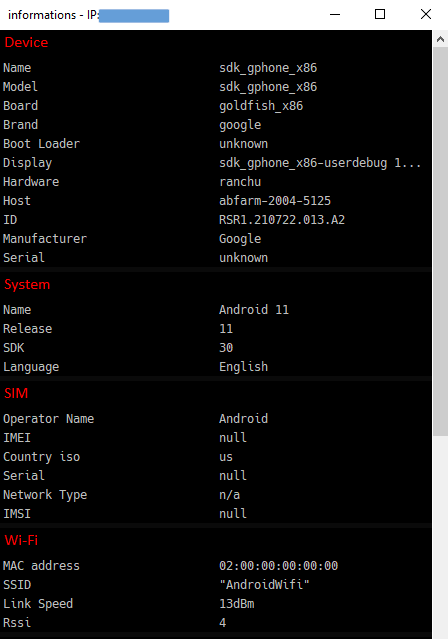Viewport: 448px width, 639px height.
Task: Select the System section header
Action: coord(27,284)
